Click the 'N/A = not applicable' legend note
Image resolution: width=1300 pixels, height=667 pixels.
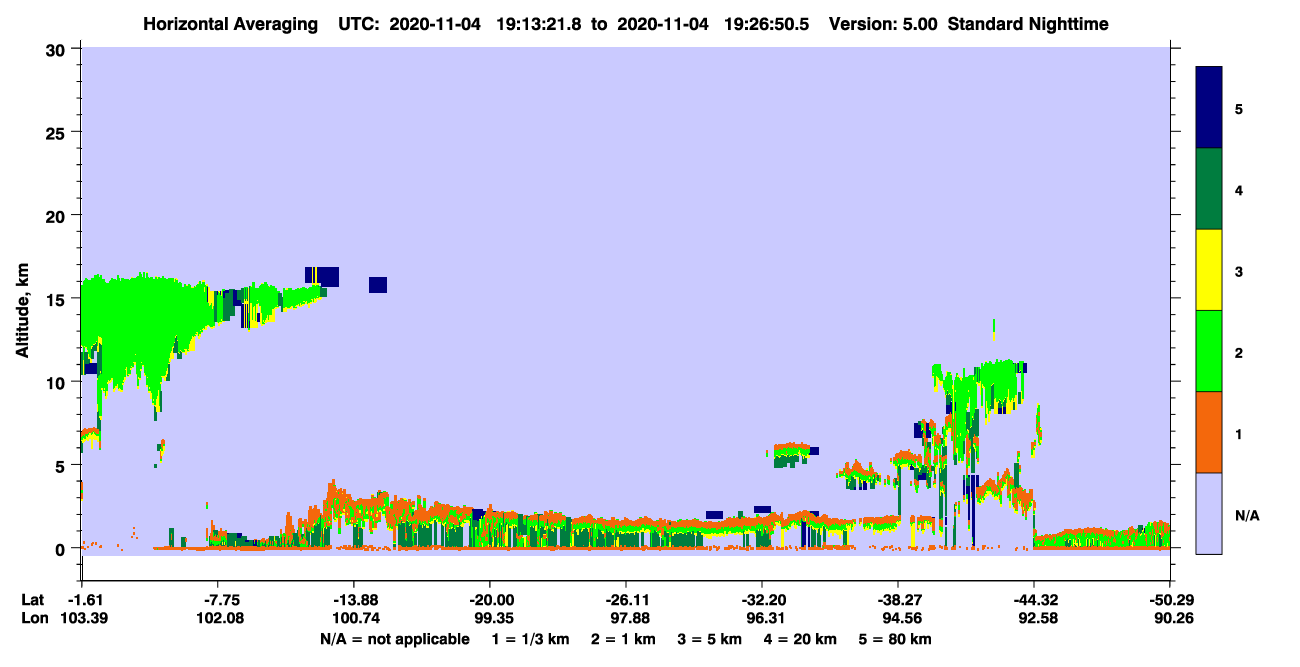(x=394, y=639)
